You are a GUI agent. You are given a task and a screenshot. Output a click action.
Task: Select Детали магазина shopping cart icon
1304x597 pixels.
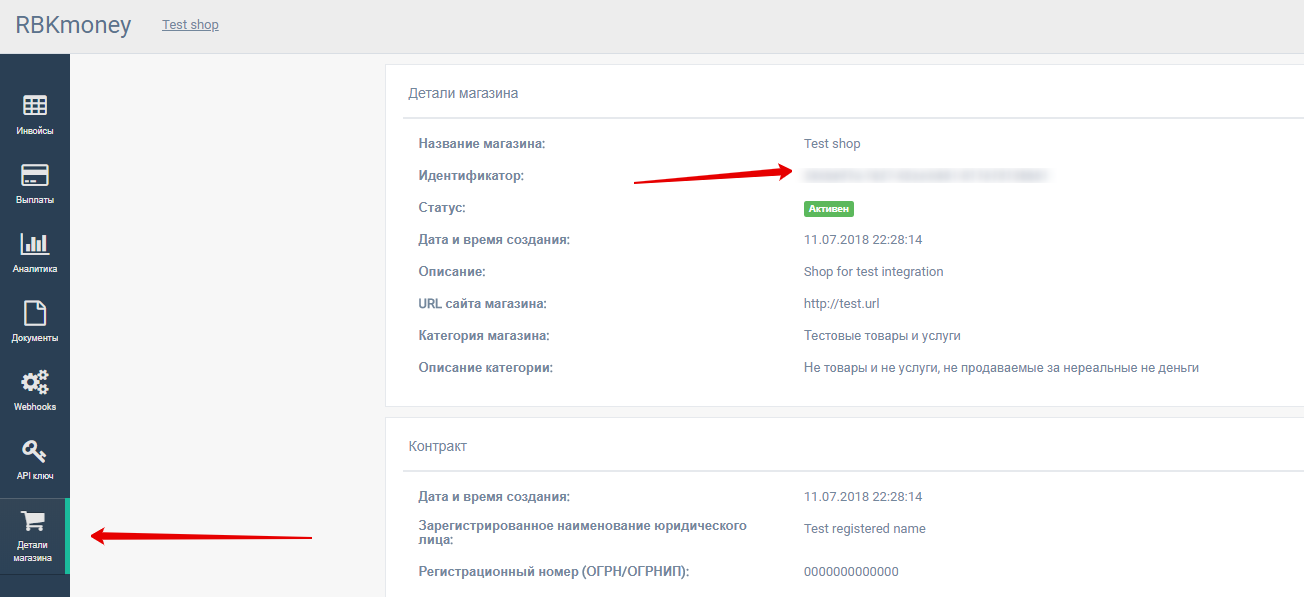click(x=34, y=521)
